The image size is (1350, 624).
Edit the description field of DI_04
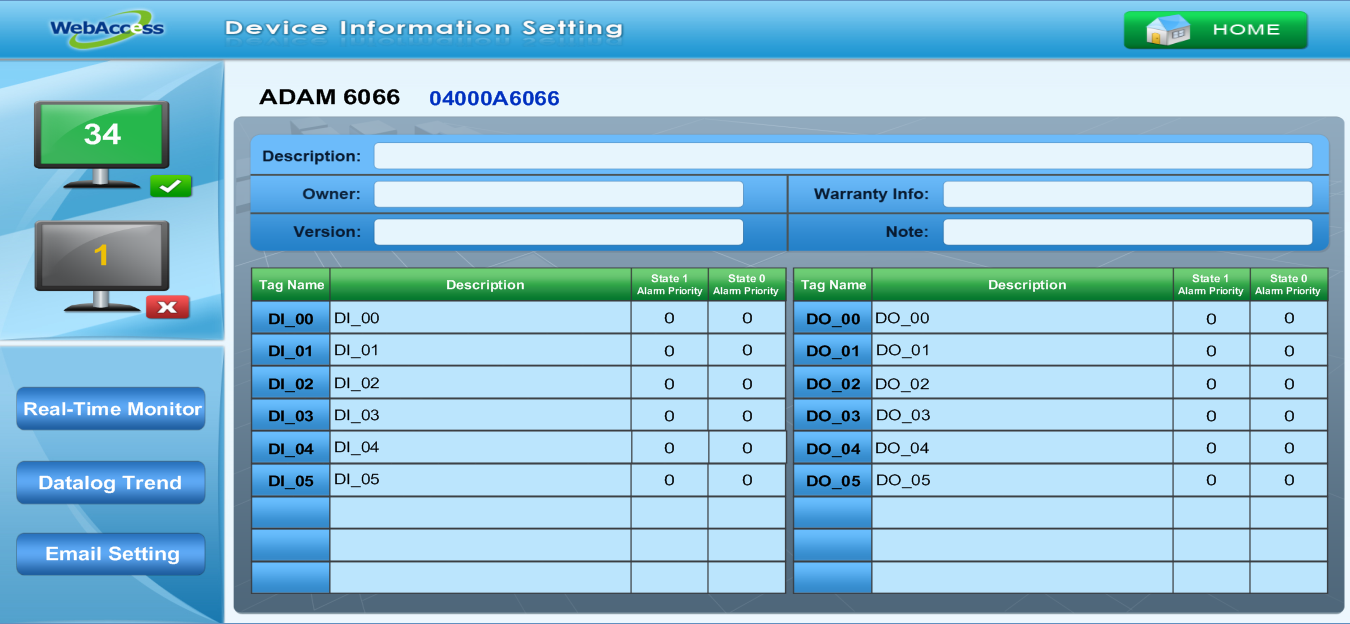(481, 449)
